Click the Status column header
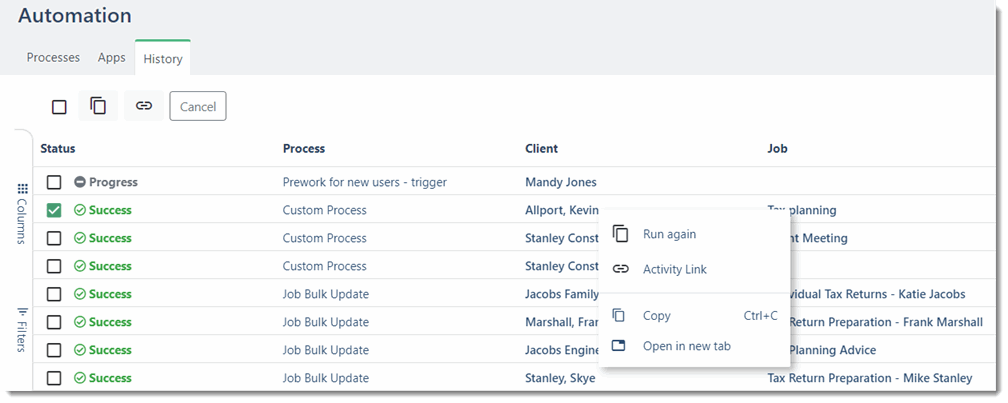1008x403 pixels. coord(58,149)
